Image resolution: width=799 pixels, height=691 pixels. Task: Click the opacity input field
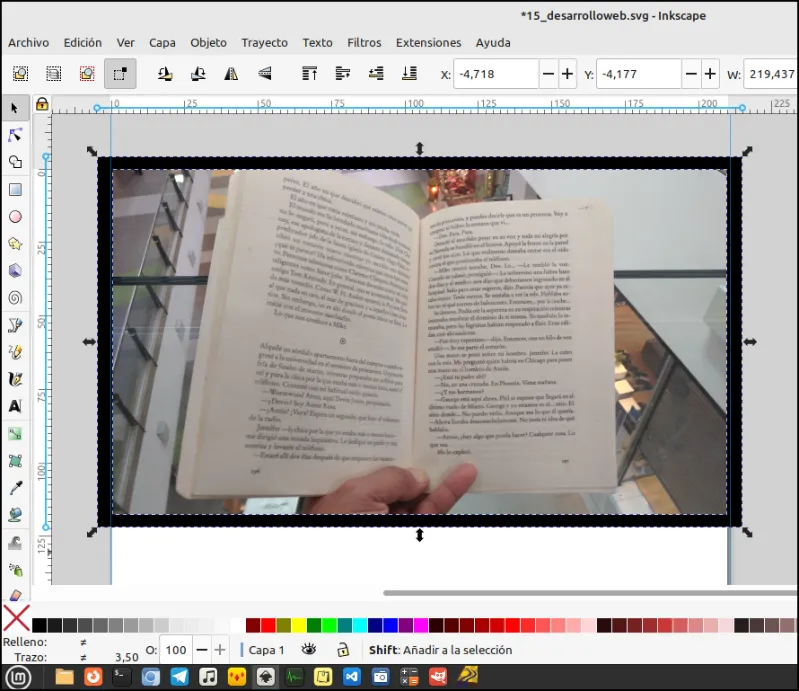click(x=176, y=650)
